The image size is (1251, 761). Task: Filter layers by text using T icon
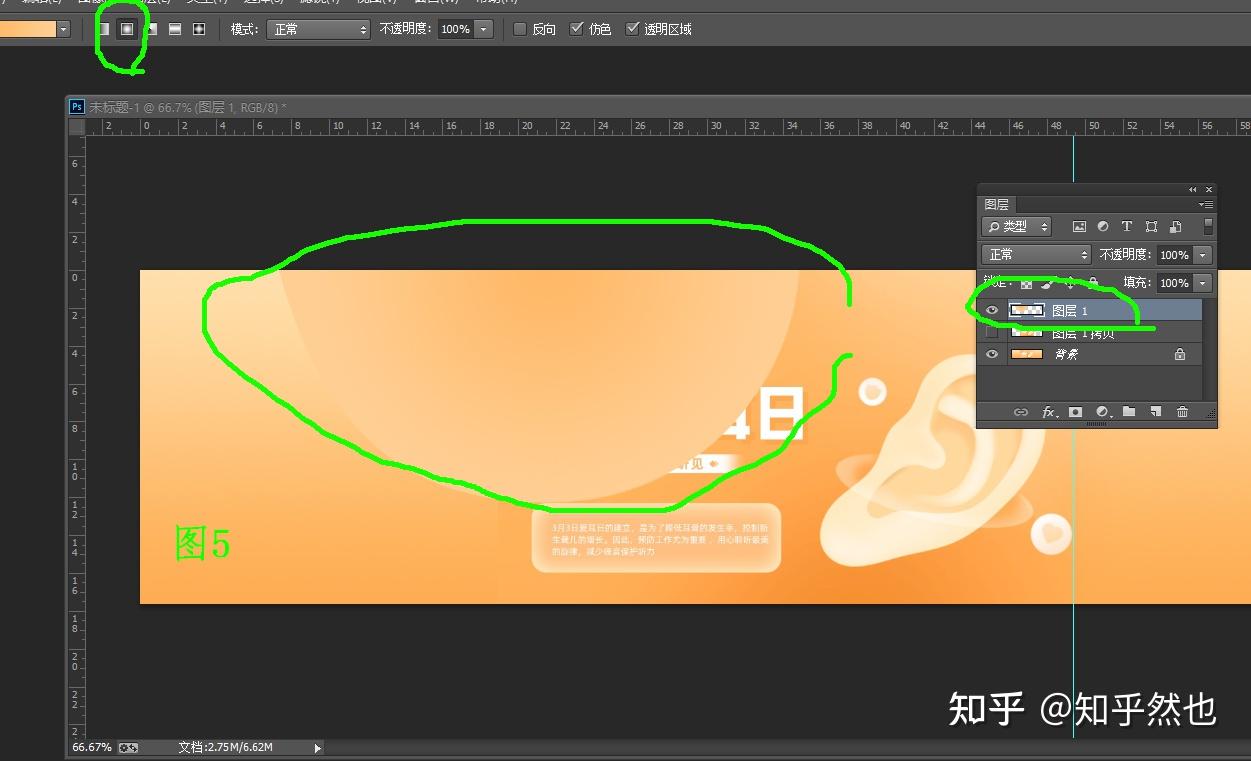tap(1127, 226)
